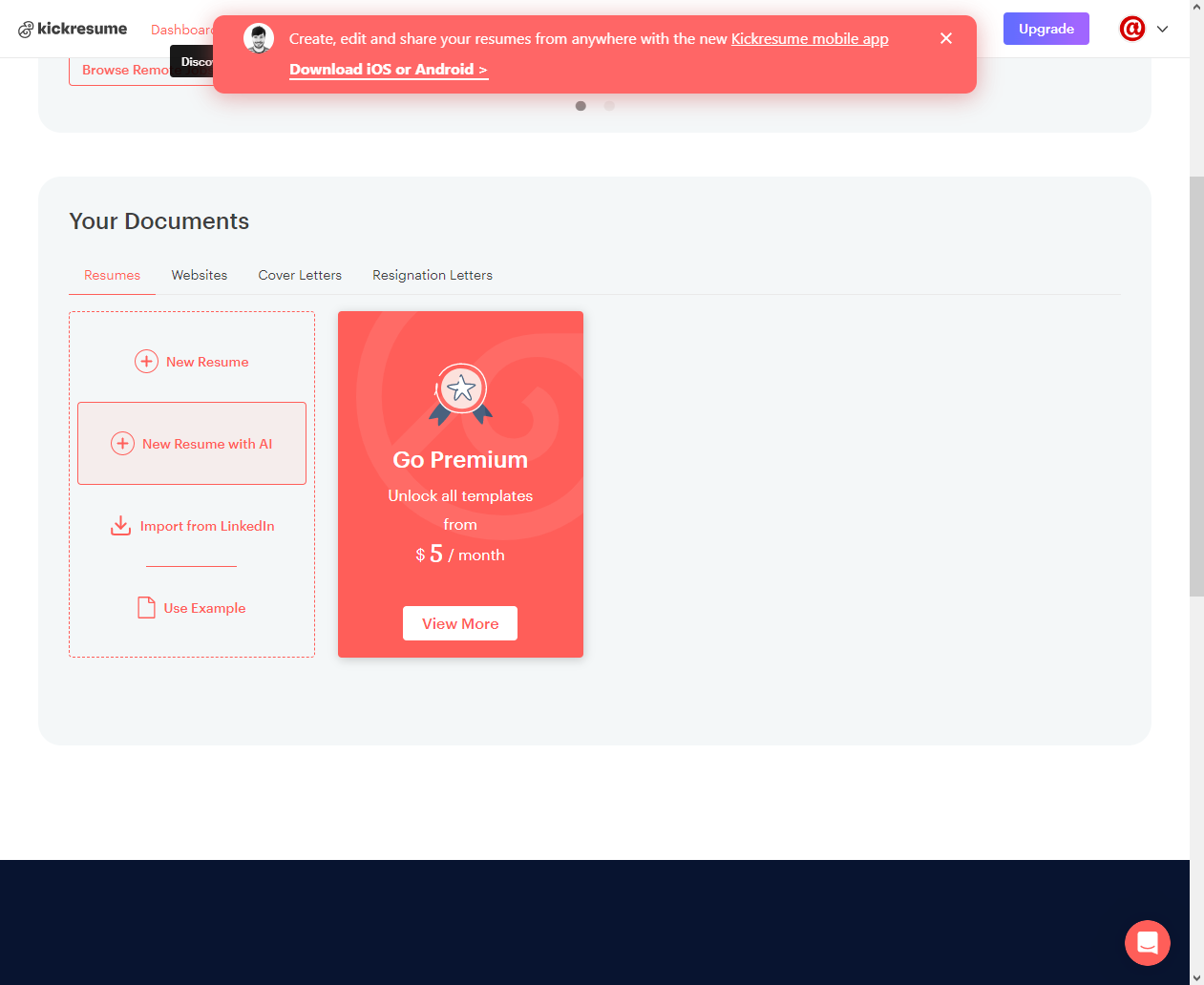Open the Kickresume mobile app link
Viewport: 1204px width, 985px height.
[810, 38]
